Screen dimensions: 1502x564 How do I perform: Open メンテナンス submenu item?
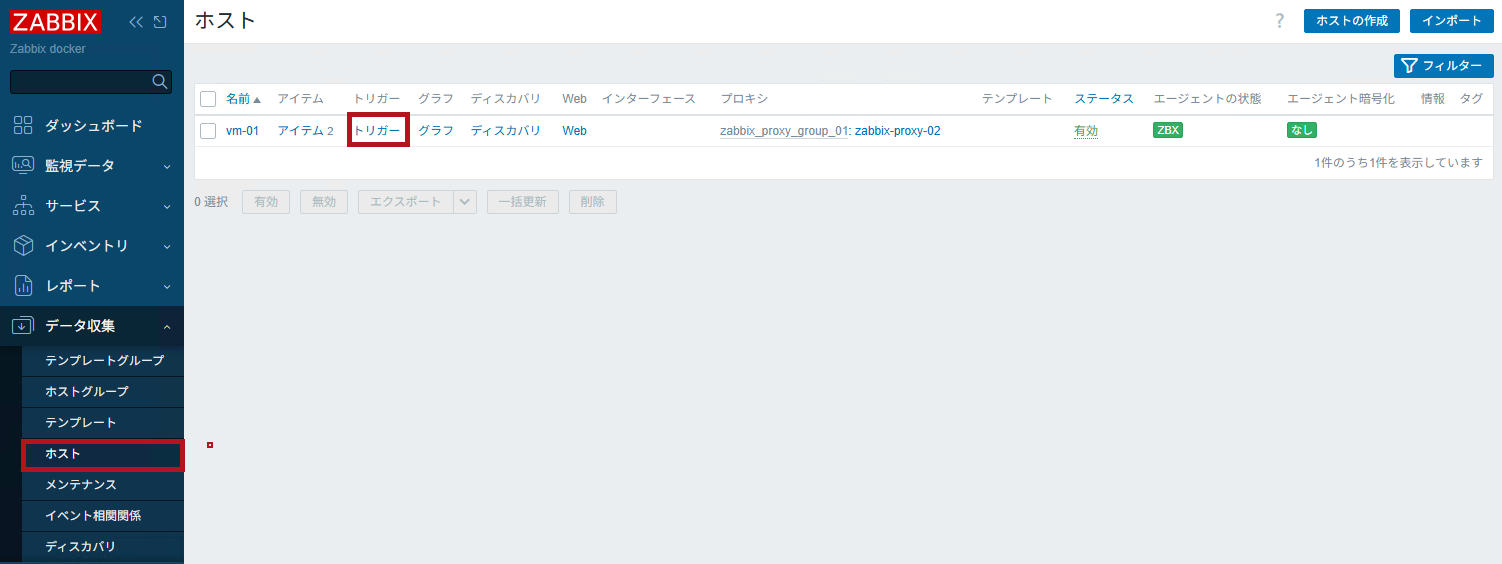[103, 485]
